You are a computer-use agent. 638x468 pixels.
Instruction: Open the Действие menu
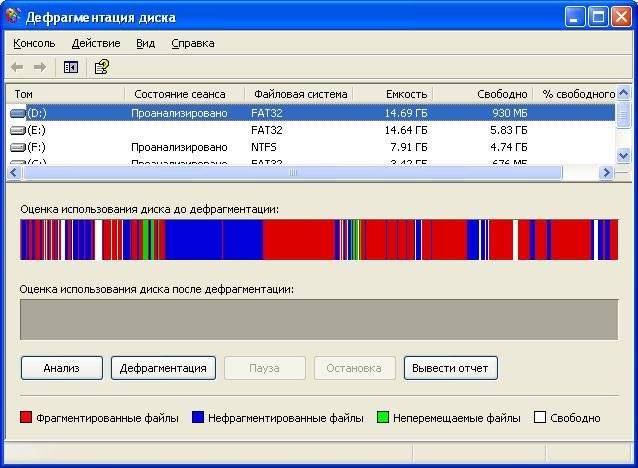point(96,43)
